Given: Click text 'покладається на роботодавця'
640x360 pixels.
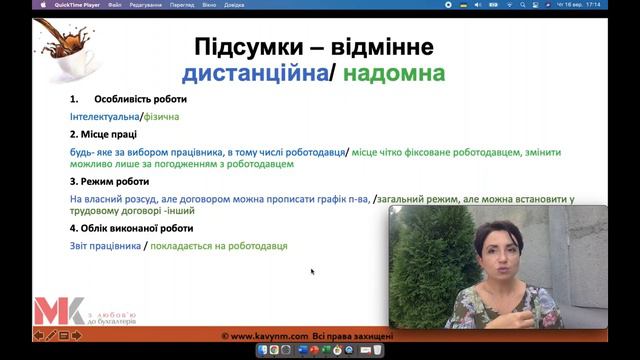Looking at the screenshot, I should (219, 246).
